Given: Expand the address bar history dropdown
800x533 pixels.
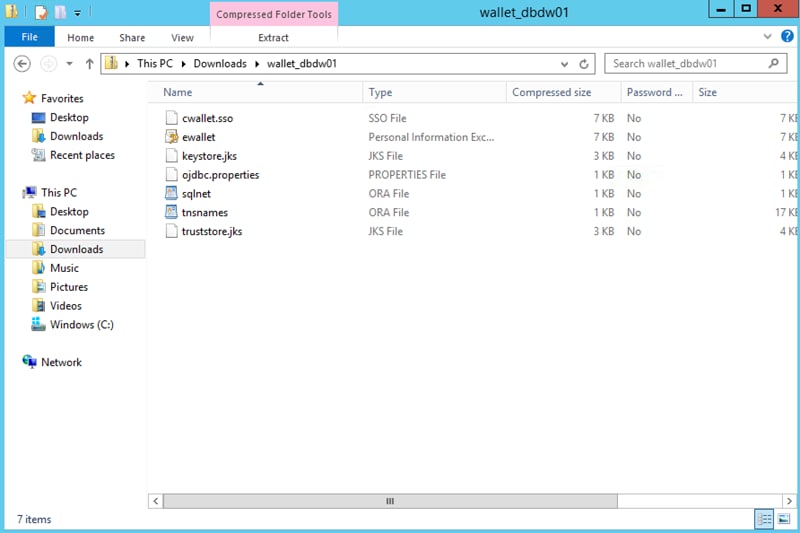Looking at the screenshot, I should point(564,64).
